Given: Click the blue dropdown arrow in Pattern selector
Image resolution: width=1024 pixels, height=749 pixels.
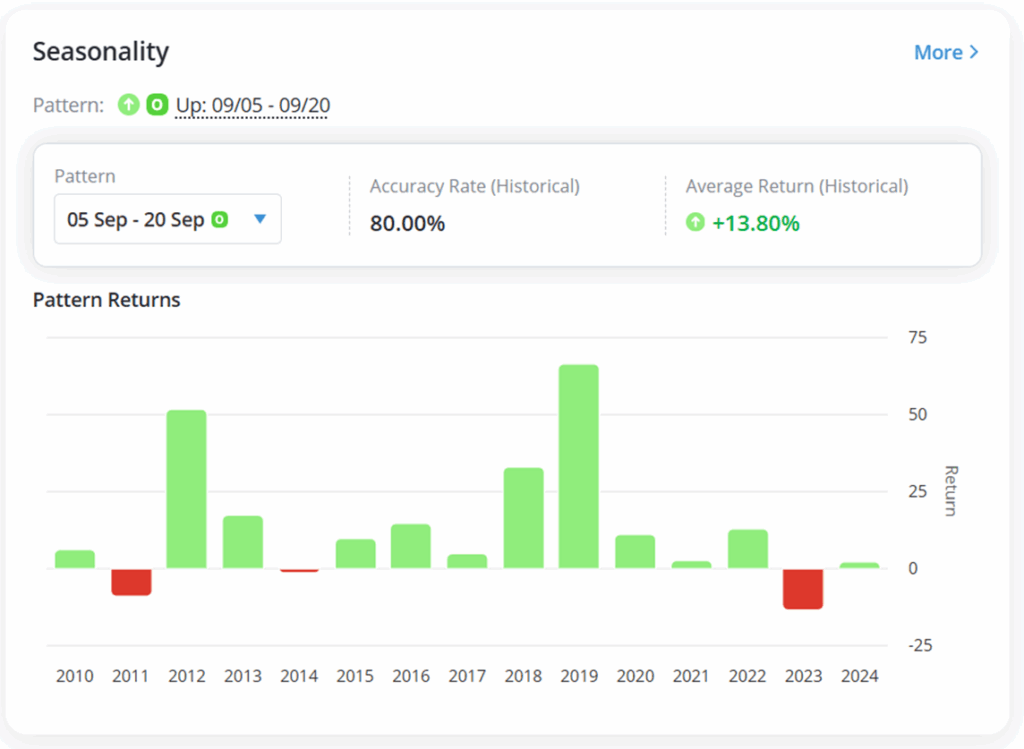Looking at the screenshot, I should point(260,219).
